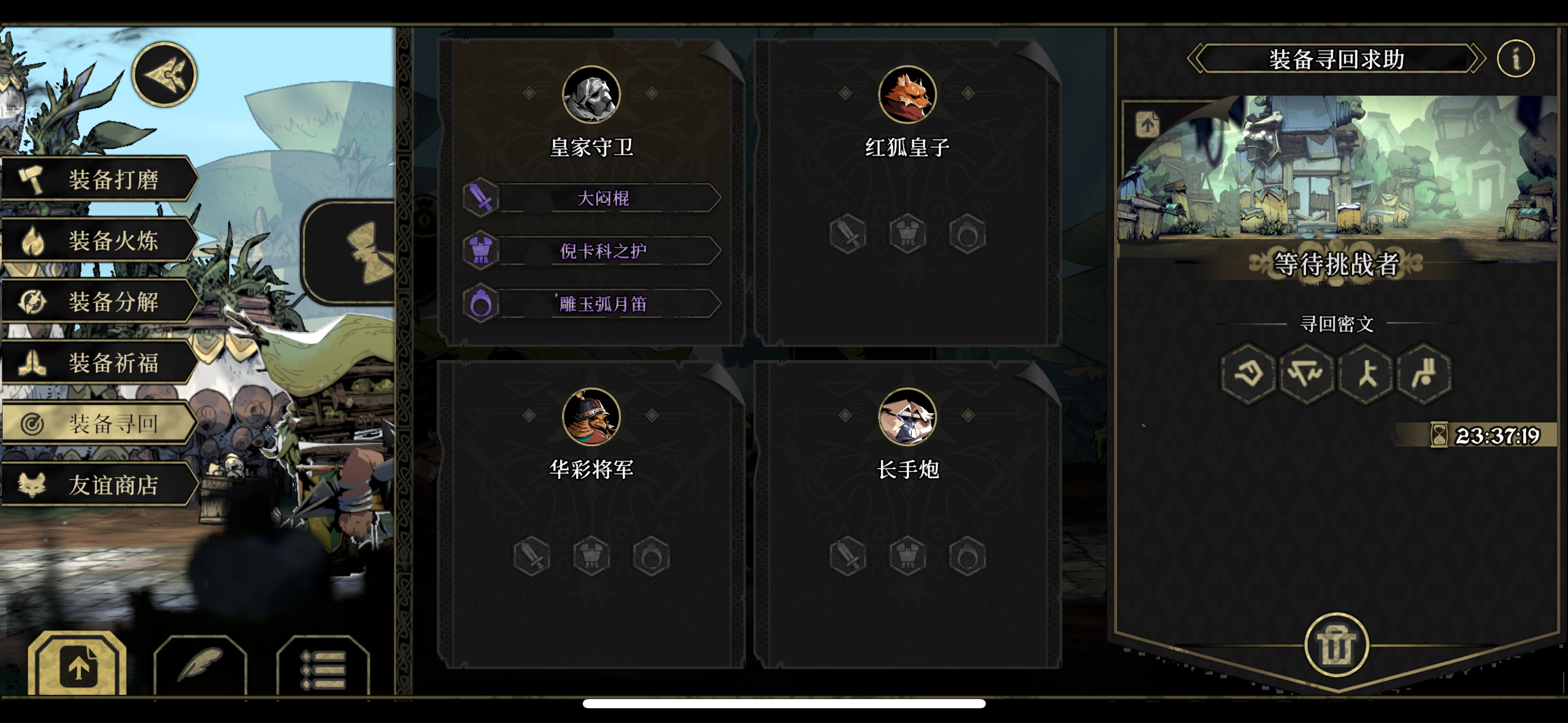
Task: Go to 装备祈福 section
Action: click(99, 363)
